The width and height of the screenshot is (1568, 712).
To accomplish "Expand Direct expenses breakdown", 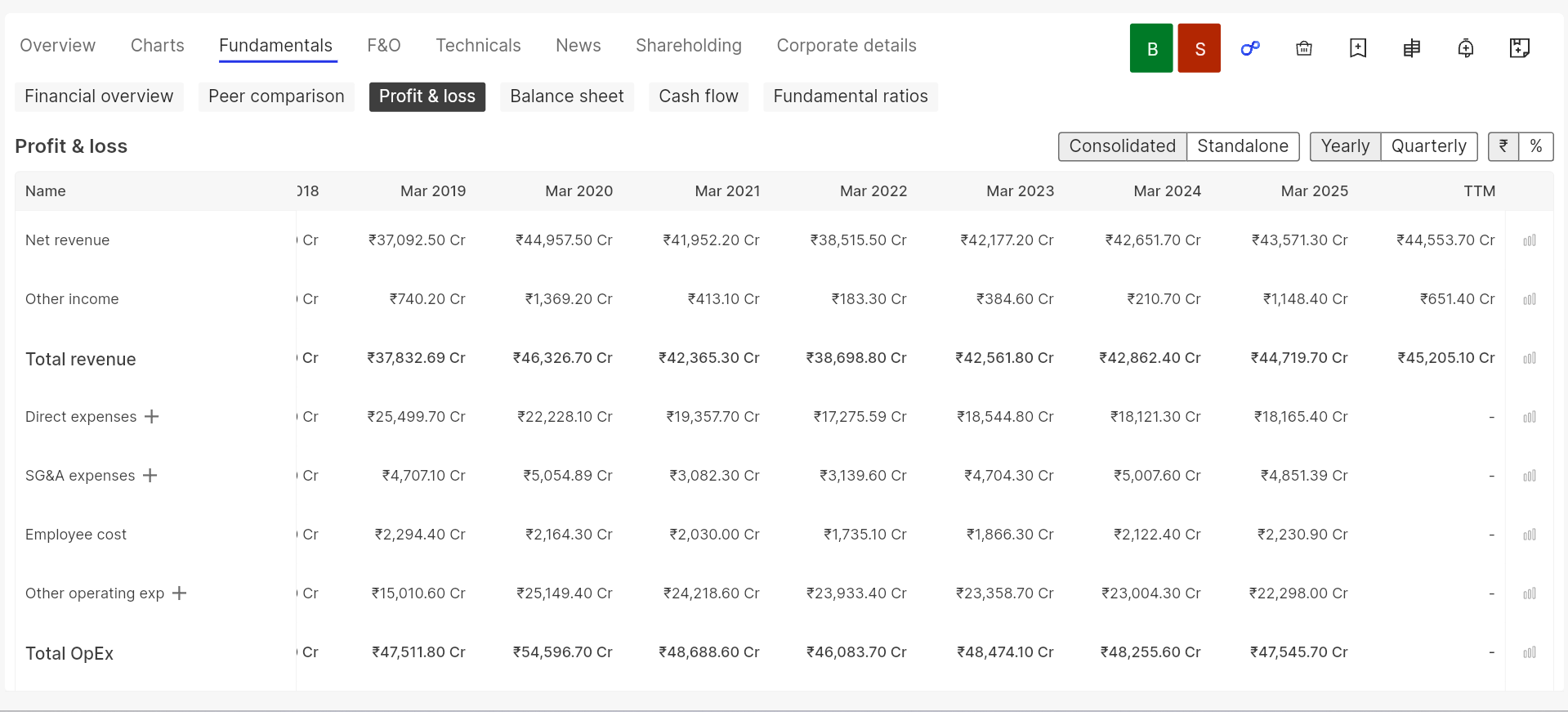I will pos(152,417).
